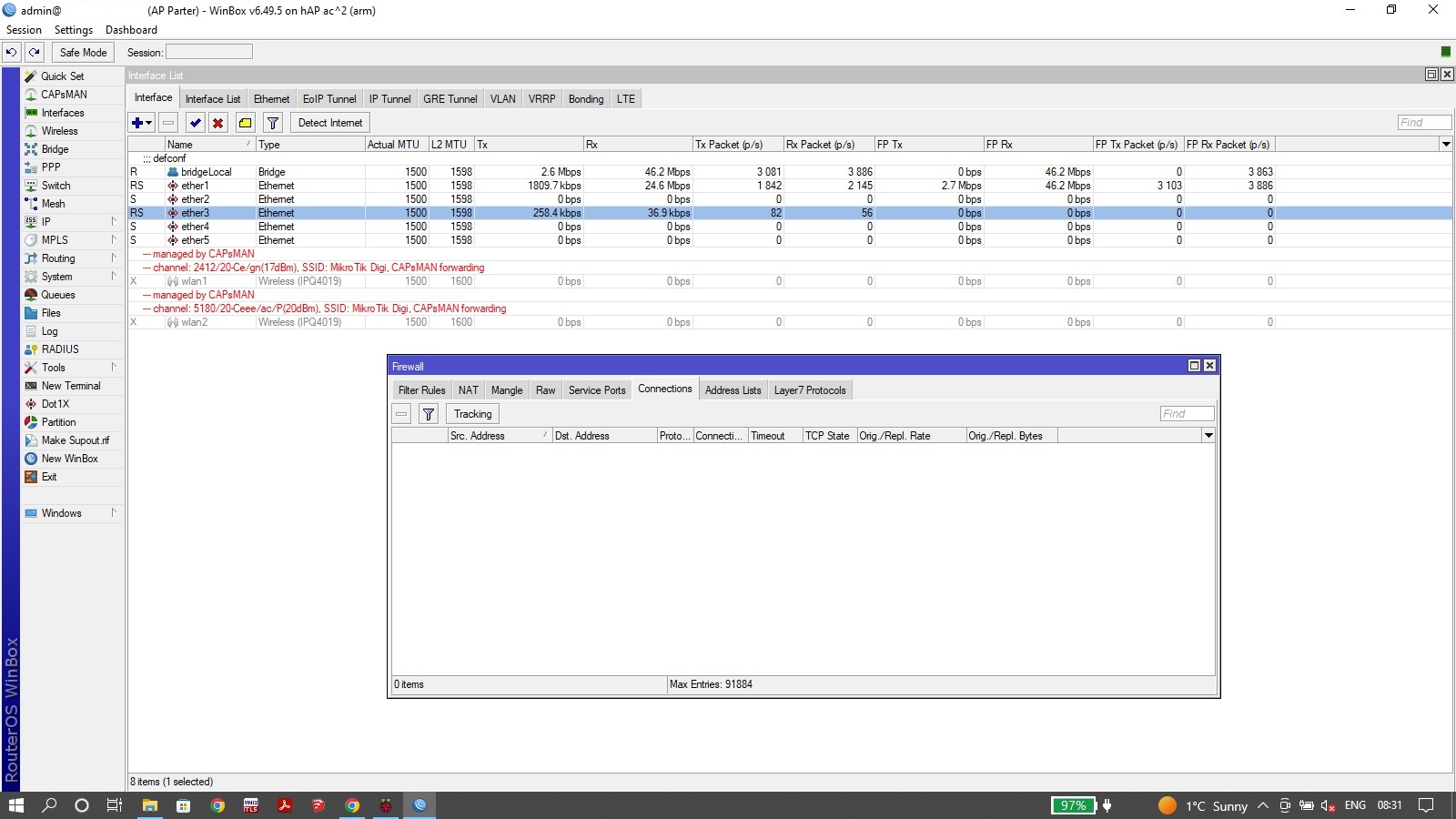Click the Undo arrow in the toolbar
The image size is (1456, 819).
point(12,53)
